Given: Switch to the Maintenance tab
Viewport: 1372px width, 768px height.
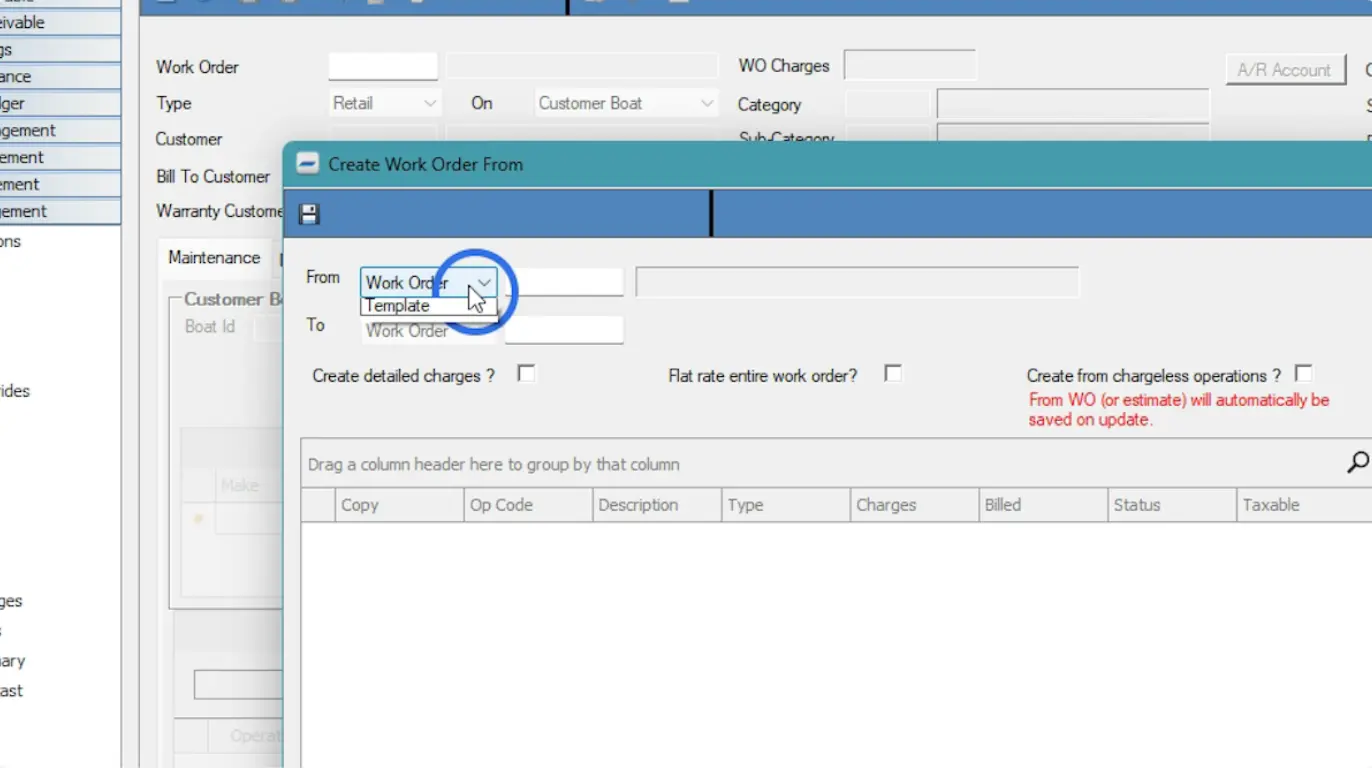Looking at the screenshot, I should point(214,258).
